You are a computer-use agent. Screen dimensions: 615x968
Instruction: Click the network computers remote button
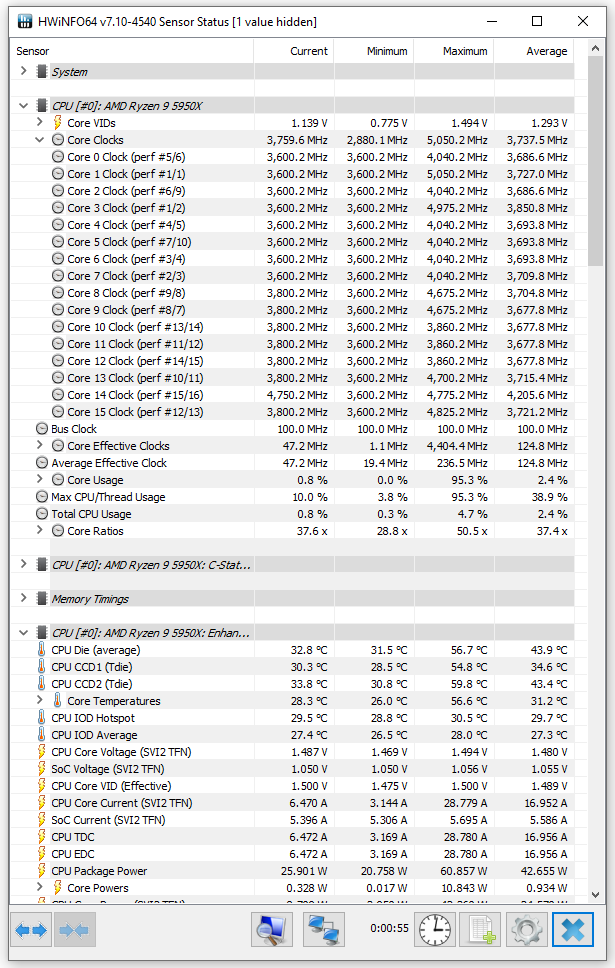[324, 930]
